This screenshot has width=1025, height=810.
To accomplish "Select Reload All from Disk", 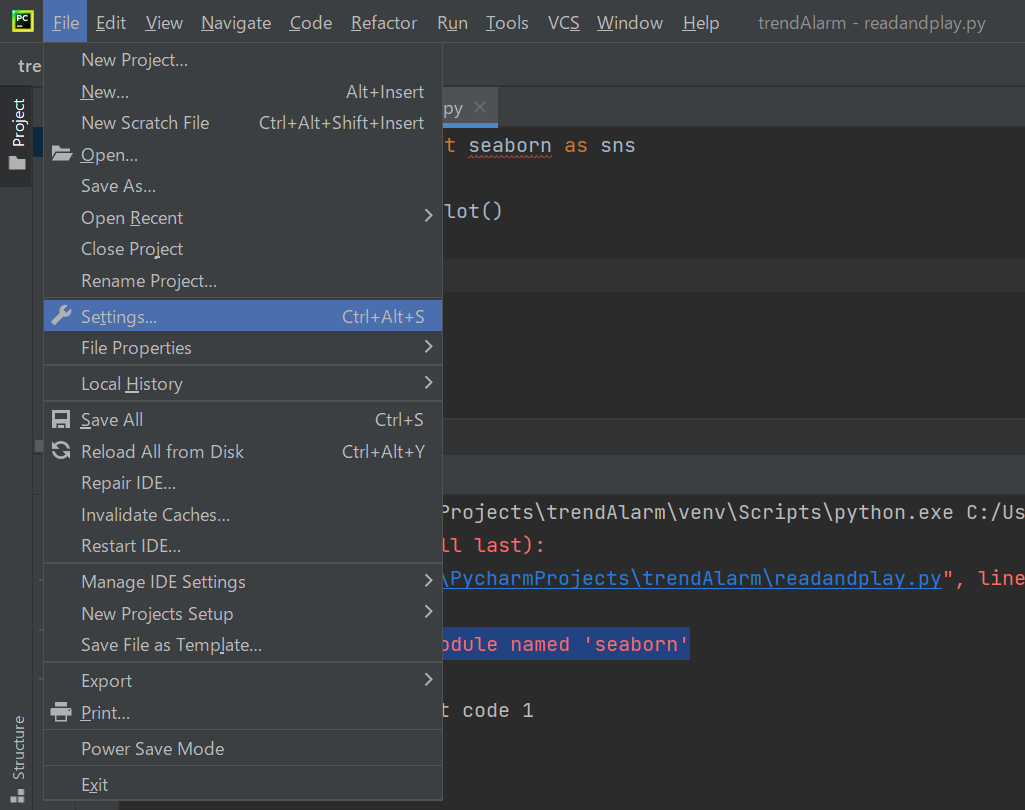I will 243,451.
